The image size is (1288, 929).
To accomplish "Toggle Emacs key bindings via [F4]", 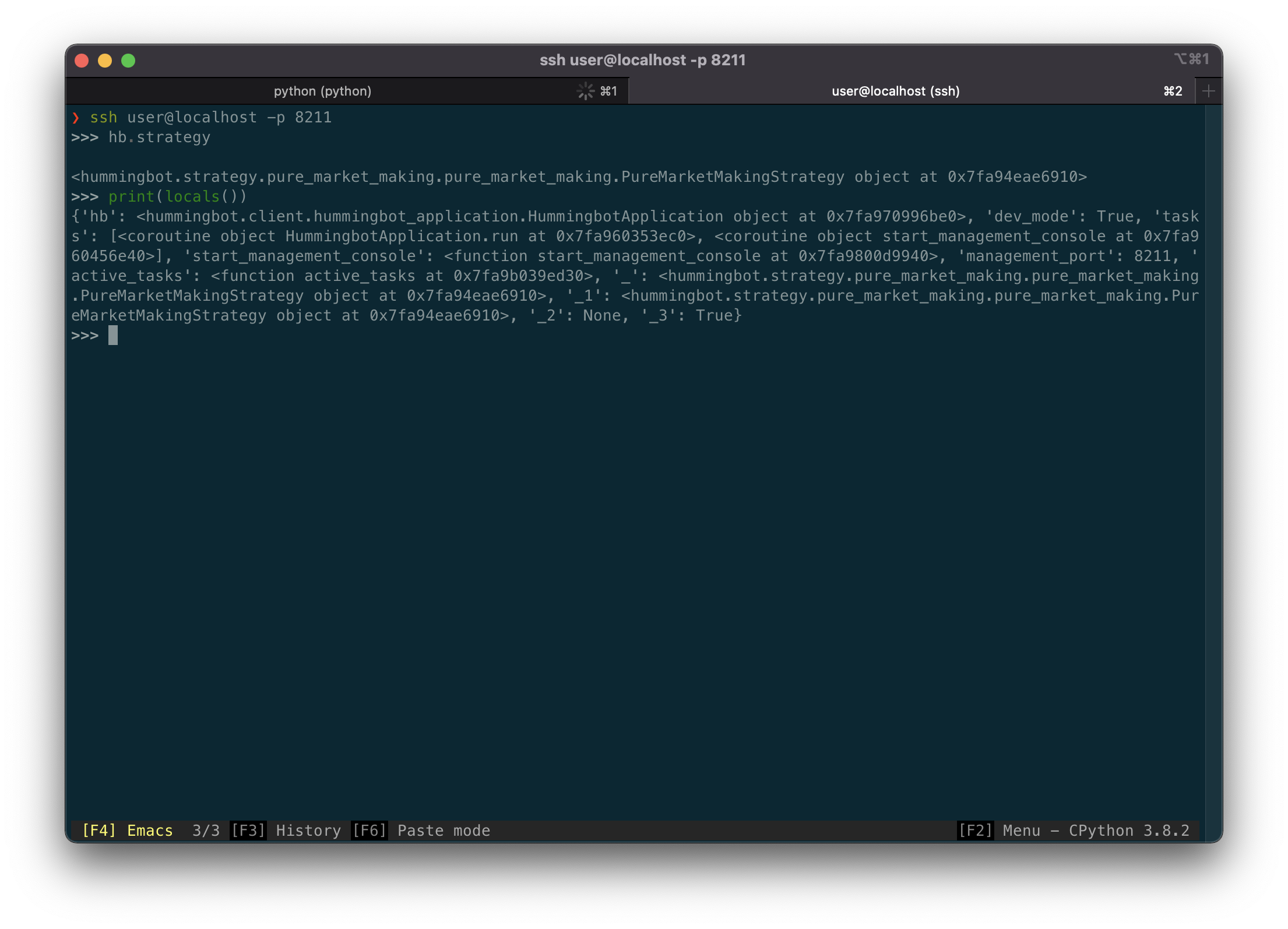I will [x=99, y=830].
